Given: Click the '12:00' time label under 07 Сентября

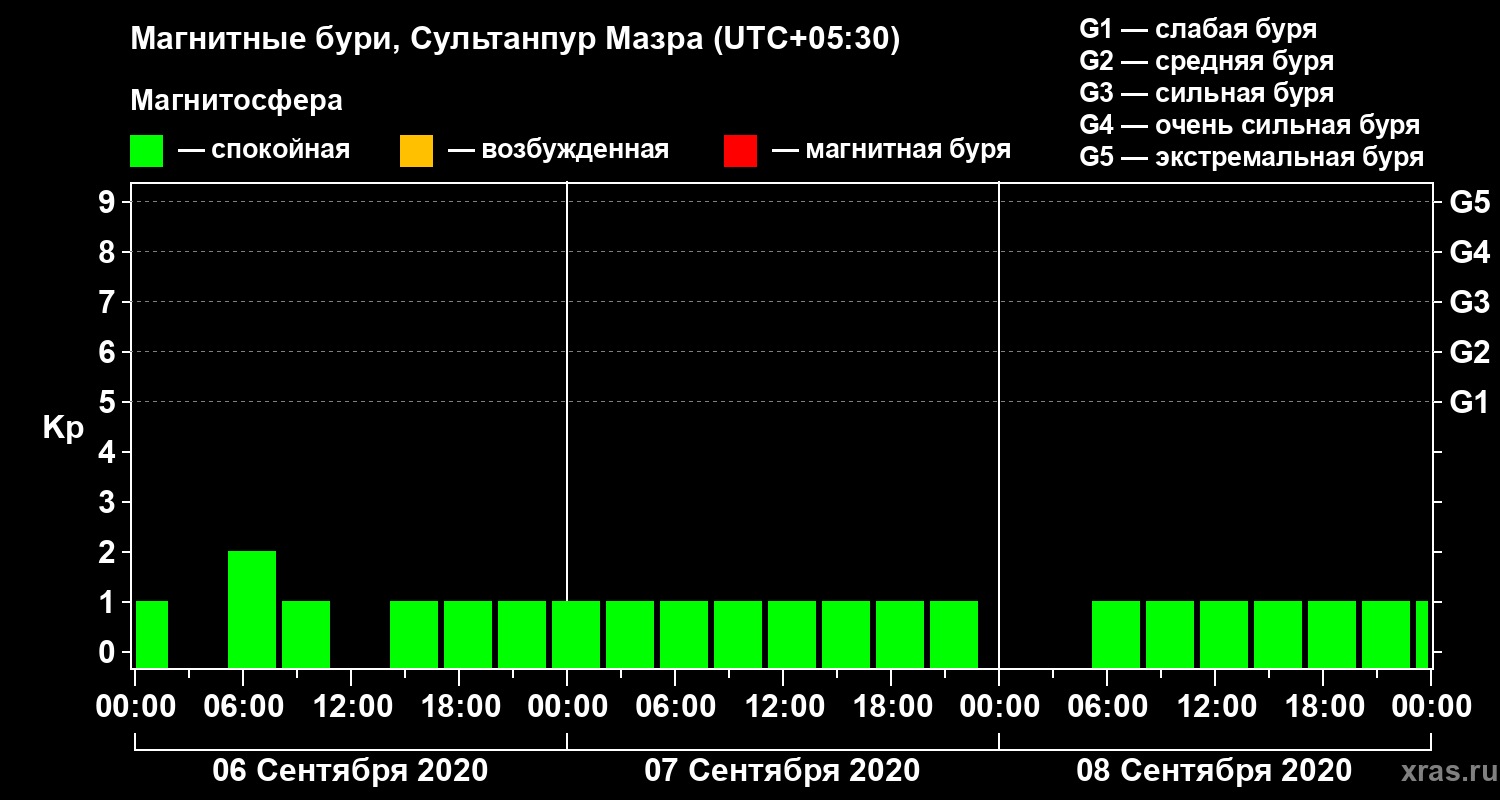Looking at the screenshot, I should [783, 707].
